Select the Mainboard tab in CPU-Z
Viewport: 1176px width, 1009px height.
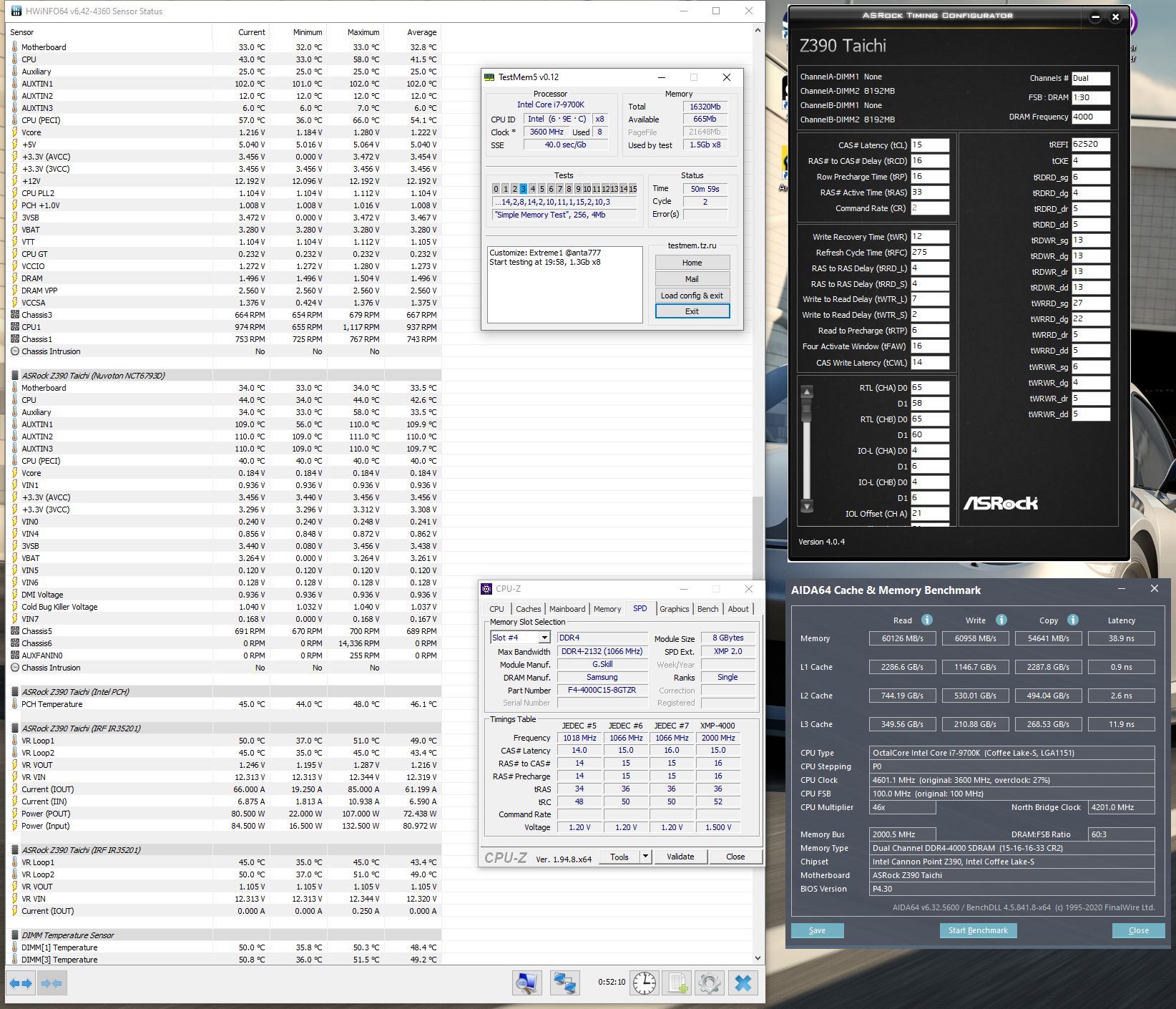click(567, 609)
